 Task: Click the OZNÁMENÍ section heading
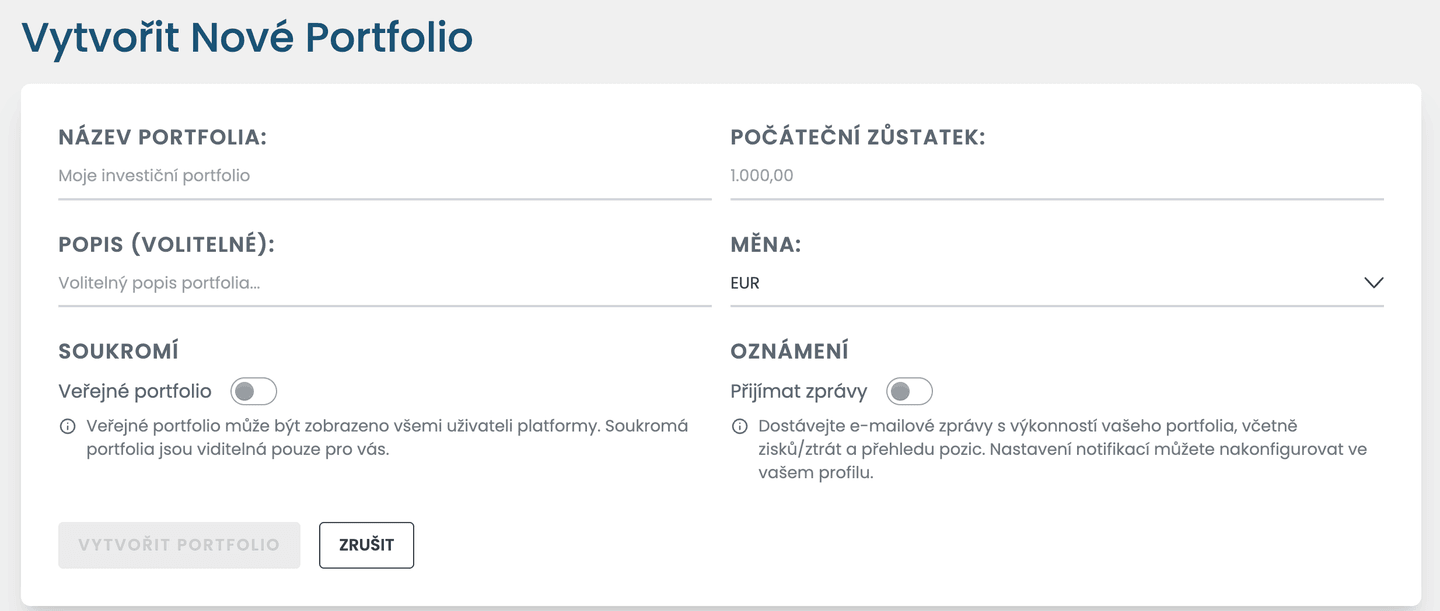click(x=789, y=350)
